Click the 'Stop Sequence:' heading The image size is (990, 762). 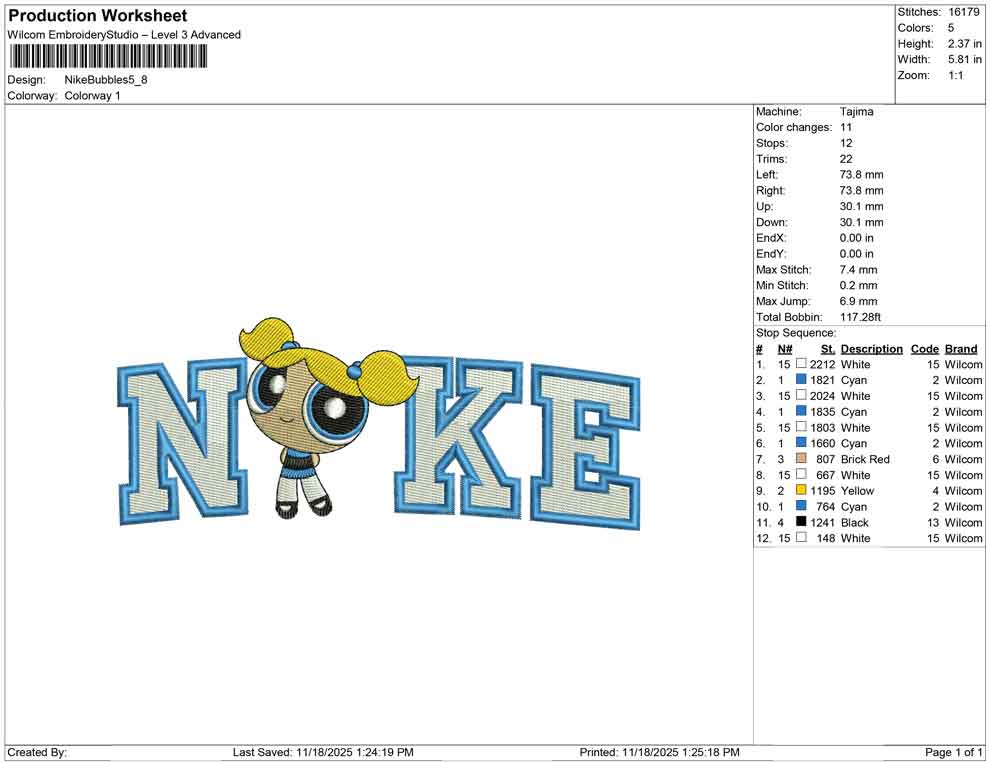pyautogui.click(x=796, y=333)
